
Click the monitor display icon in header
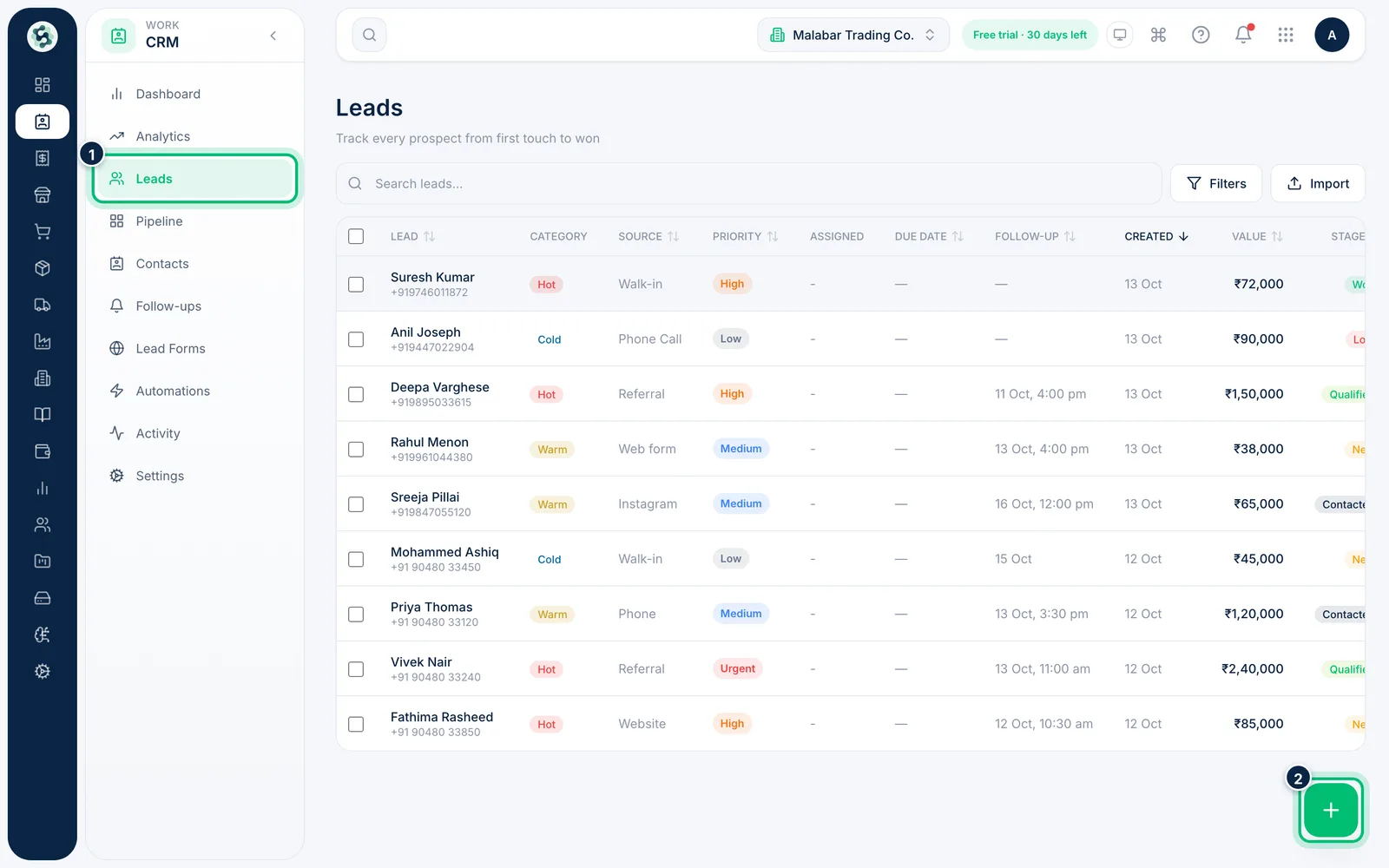tap(1120, 35)
